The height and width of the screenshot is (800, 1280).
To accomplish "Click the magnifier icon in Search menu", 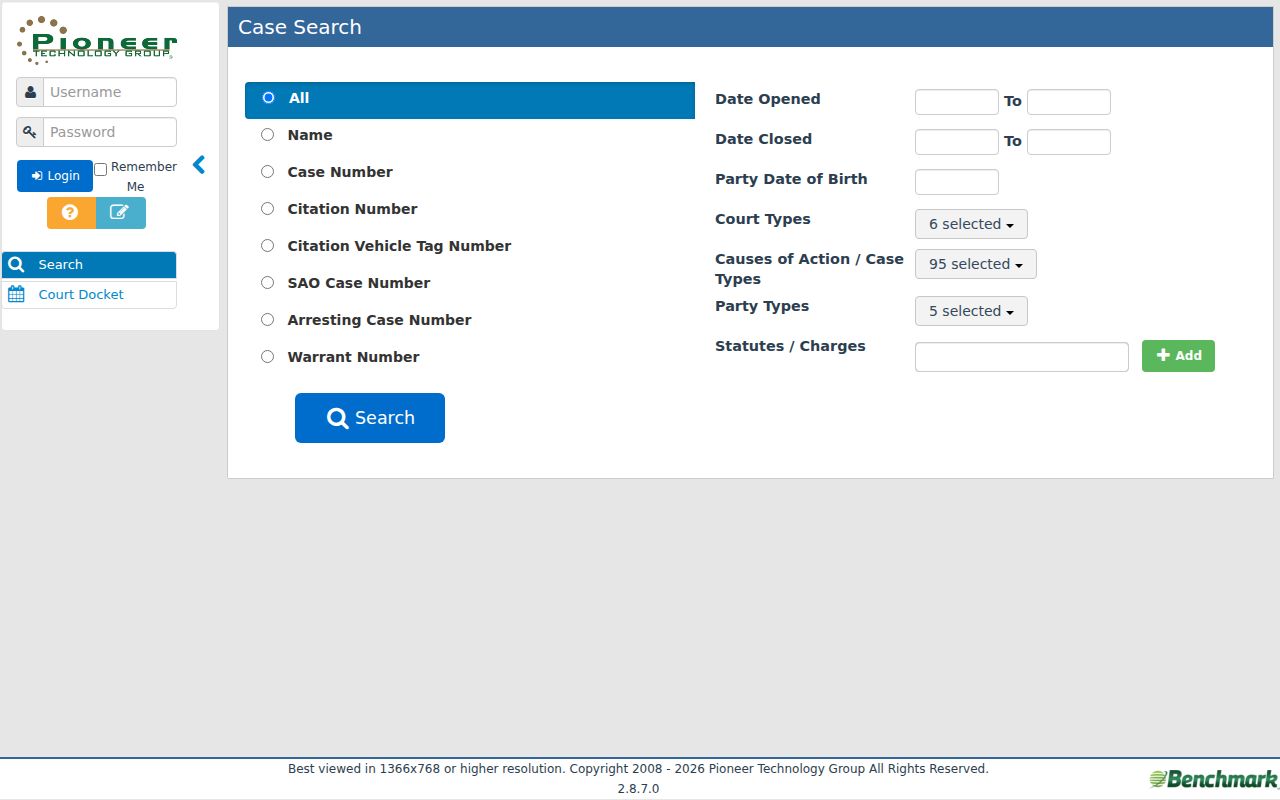I will click(16, 265).
